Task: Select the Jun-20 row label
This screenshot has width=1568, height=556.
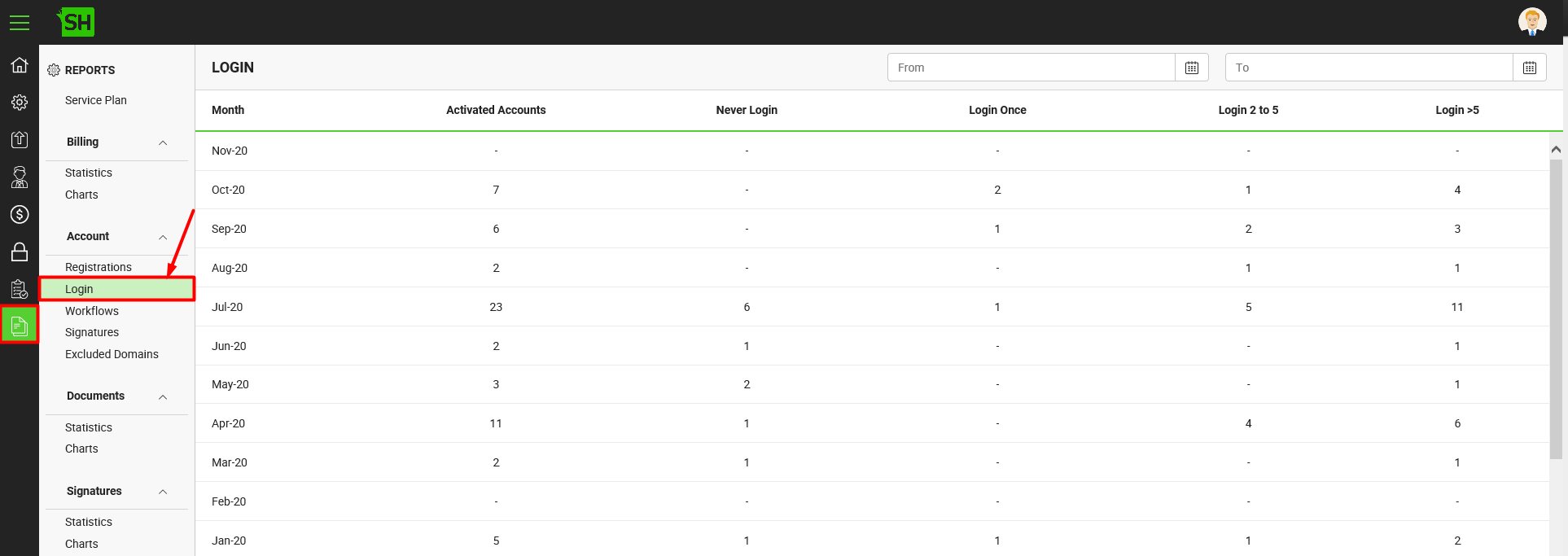Action: 229,346
